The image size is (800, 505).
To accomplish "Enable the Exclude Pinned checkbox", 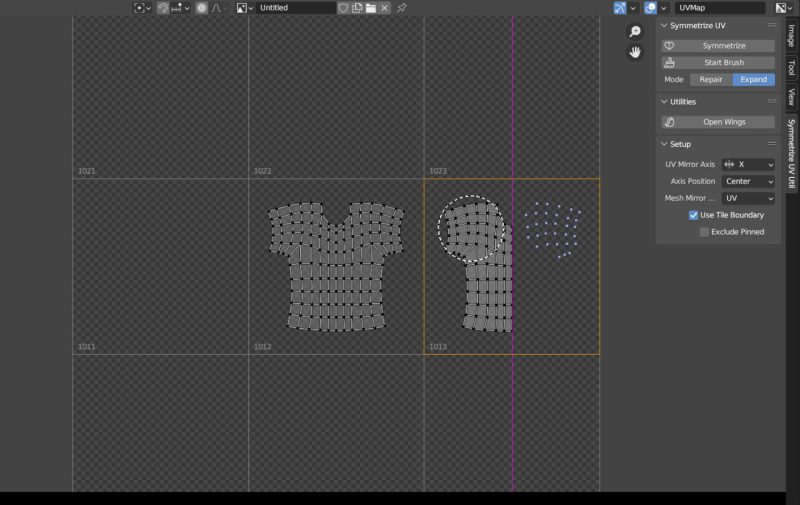I will (x=705, y=232).
